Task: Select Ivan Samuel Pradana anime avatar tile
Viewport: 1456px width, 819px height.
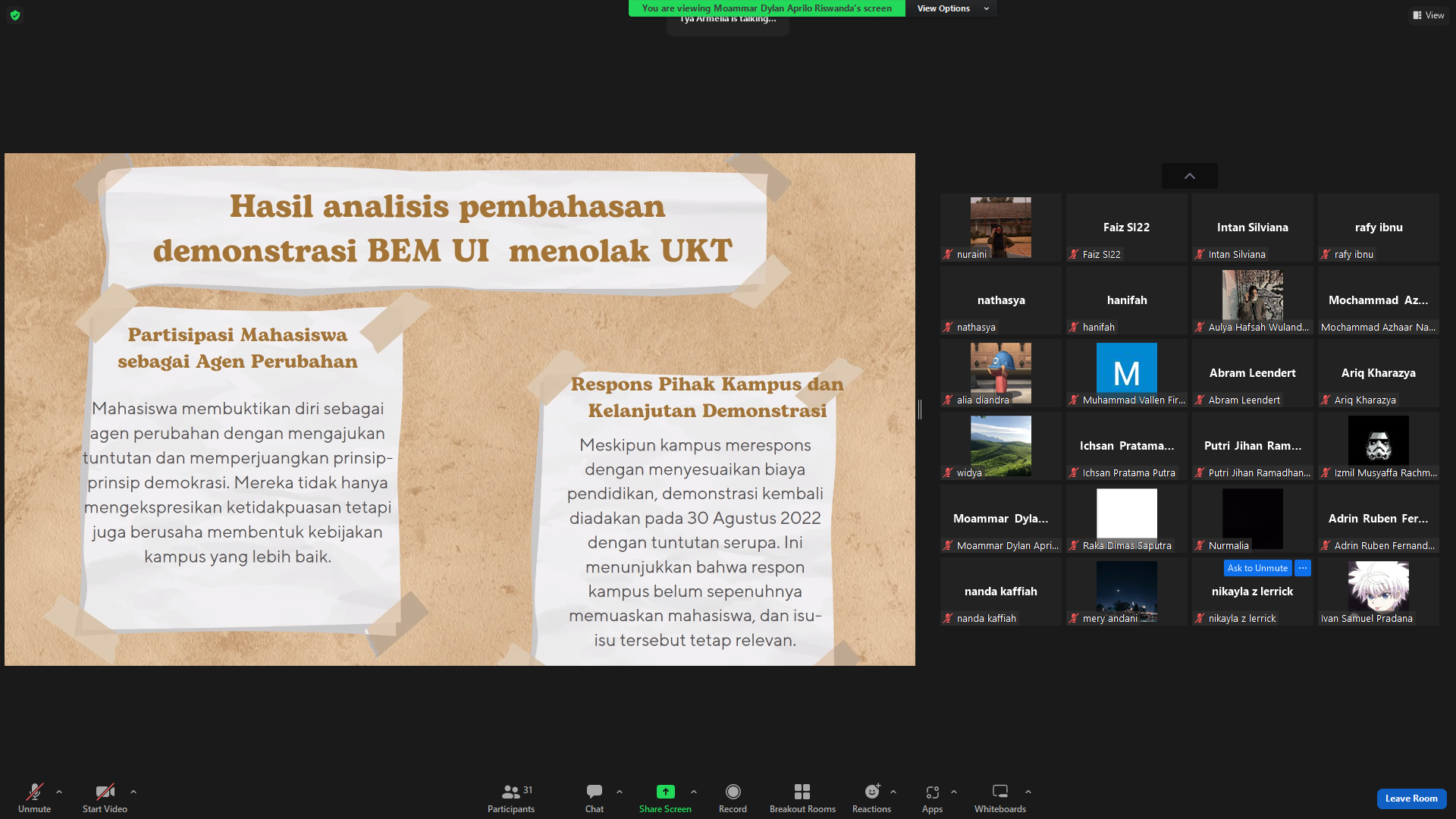Action: [1379, 591]
